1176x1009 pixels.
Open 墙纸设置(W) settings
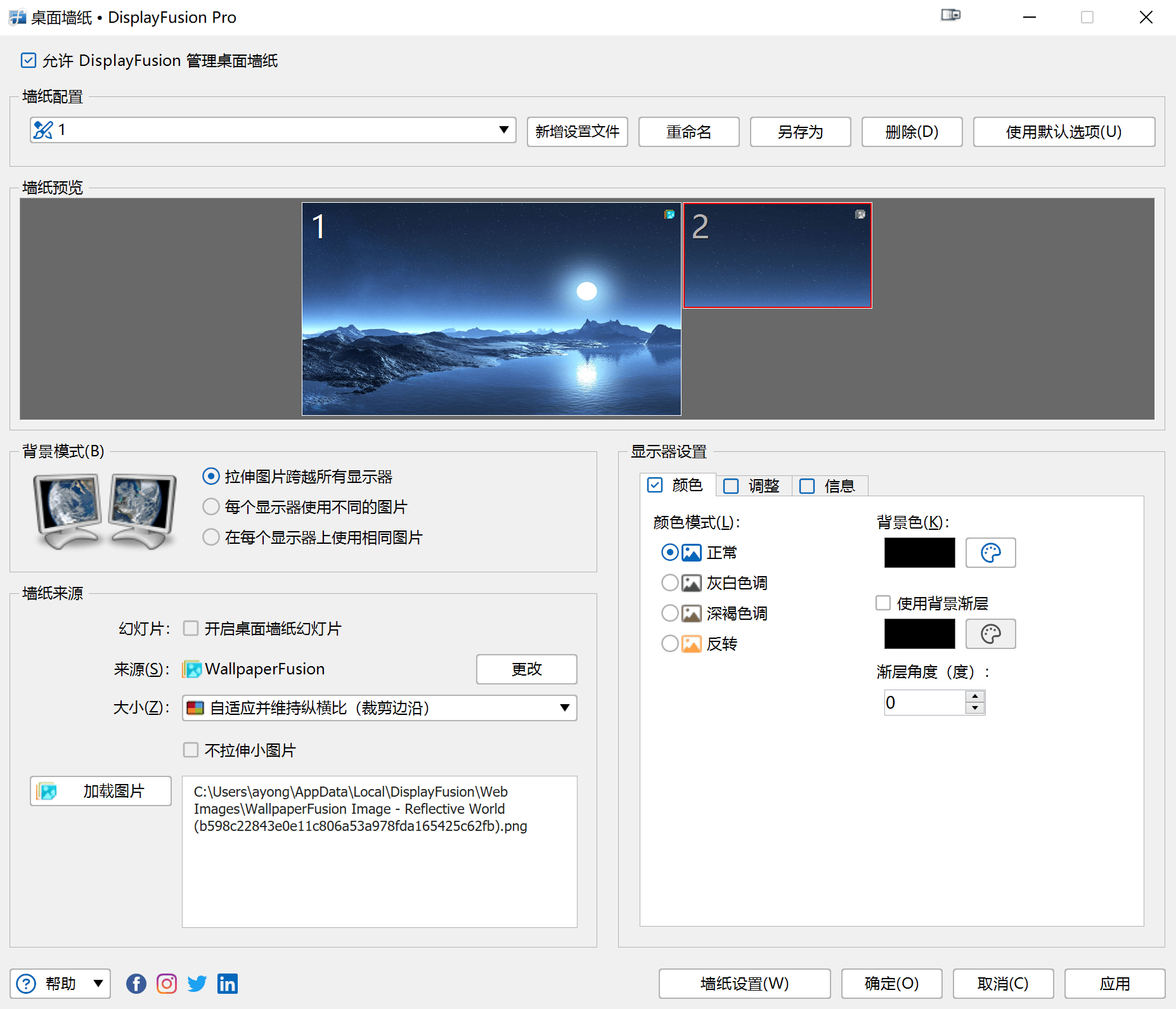point(744,983)
